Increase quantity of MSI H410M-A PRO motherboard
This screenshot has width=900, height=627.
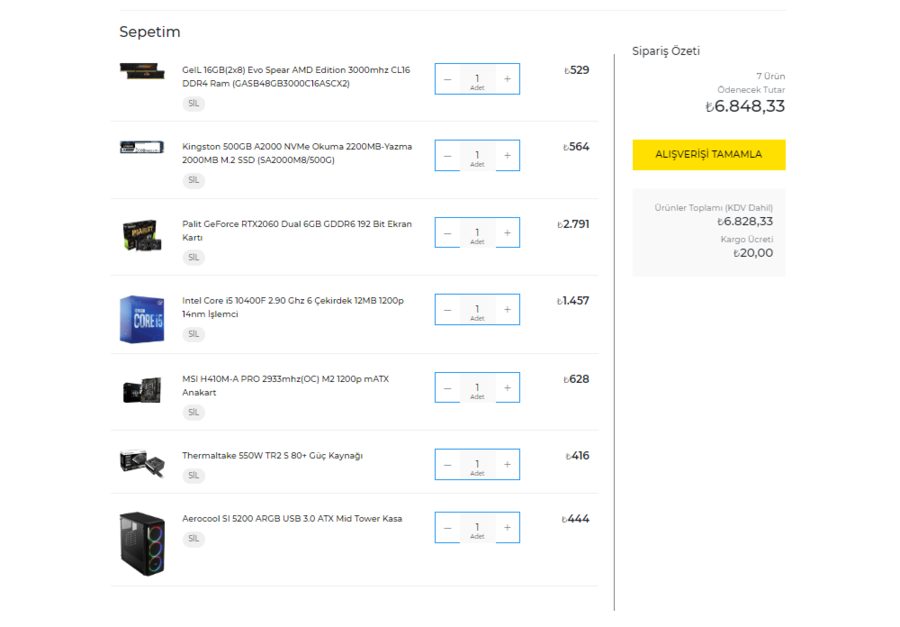[507, 388]
